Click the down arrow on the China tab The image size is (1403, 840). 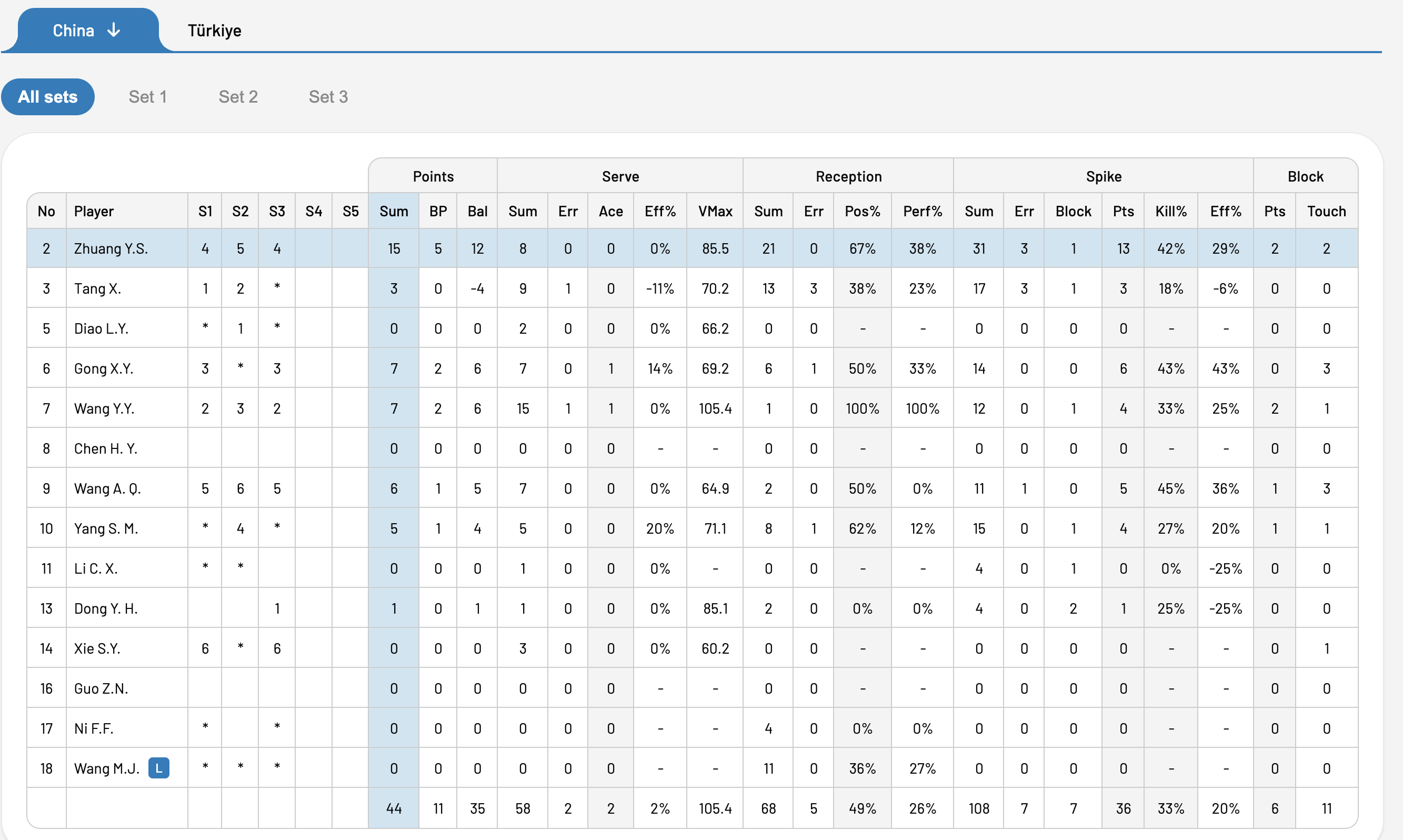pyautogui.click(x=114, y=30)
